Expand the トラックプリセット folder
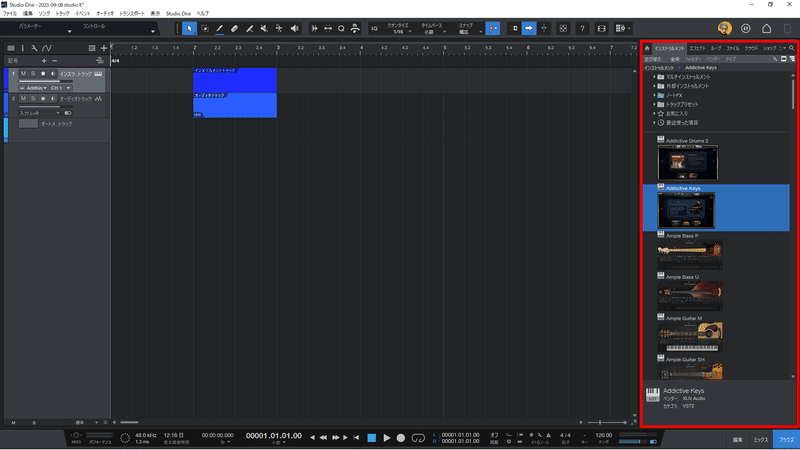800x450 pixels. click(x=654, y=105)
